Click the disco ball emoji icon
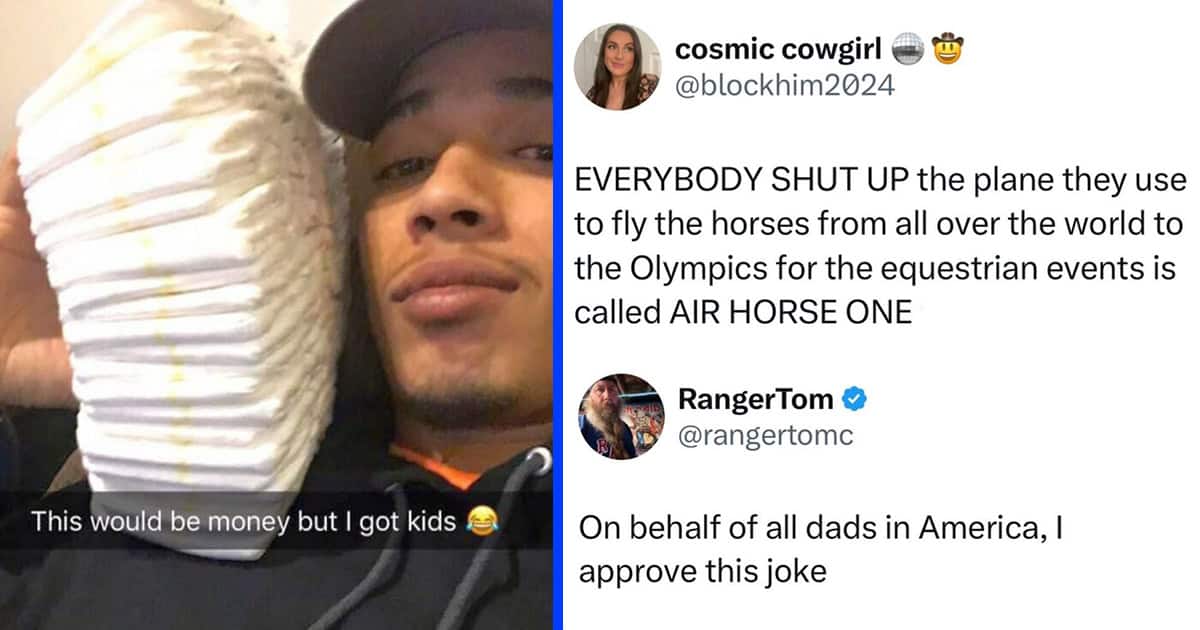Screen dimensions: 1200x630 (x=909, y=49)
